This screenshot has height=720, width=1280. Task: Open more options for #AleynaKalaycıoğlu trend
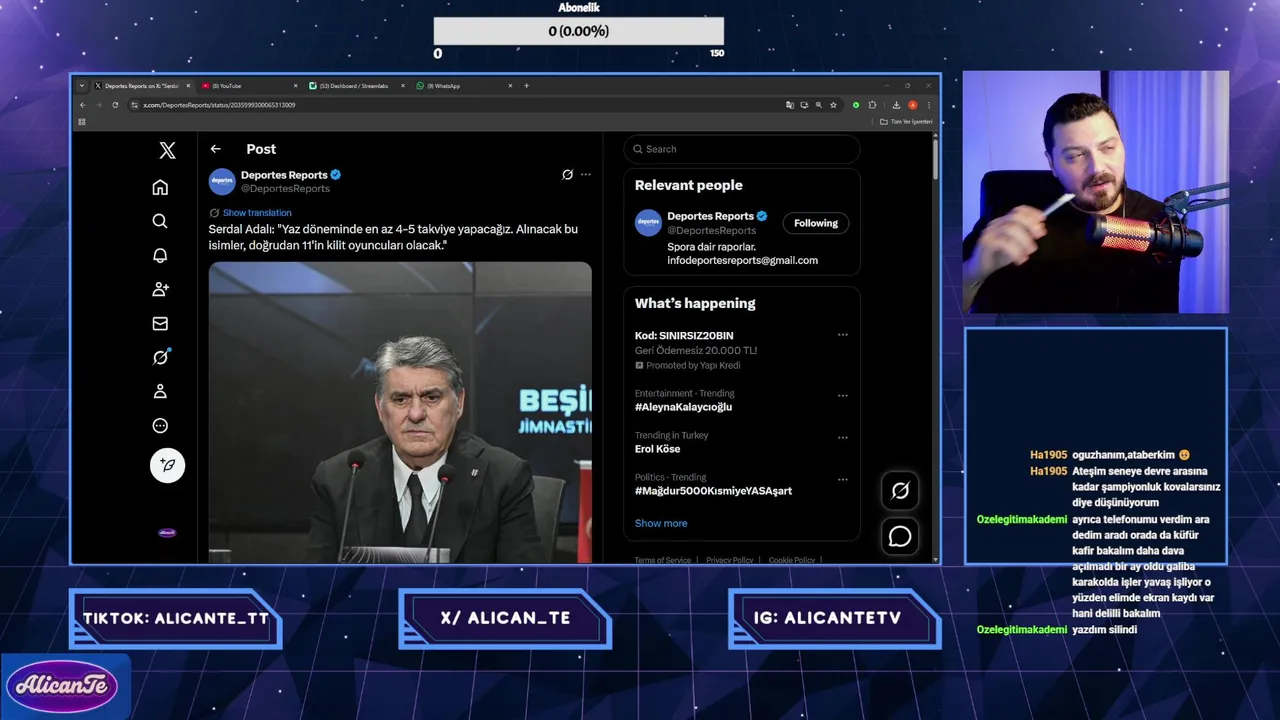[842, 395]
